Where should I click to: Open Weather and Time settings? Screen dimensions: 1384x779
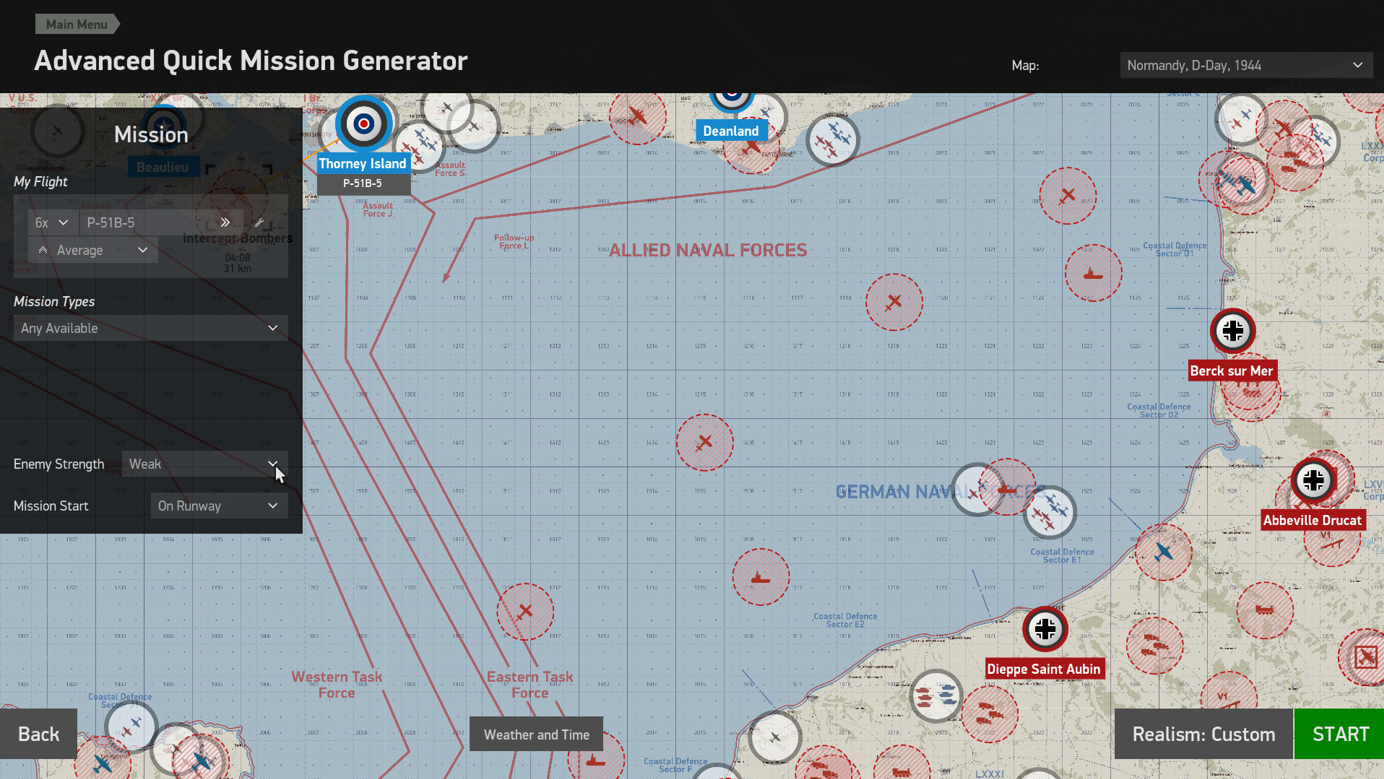coord(536,734)
